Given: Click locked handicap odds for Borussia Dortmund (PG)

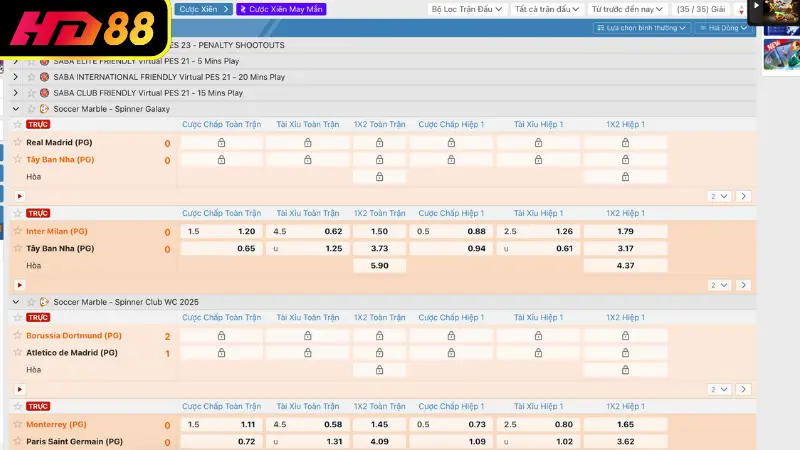Looking at the screenshot, I should pos(221,336).
